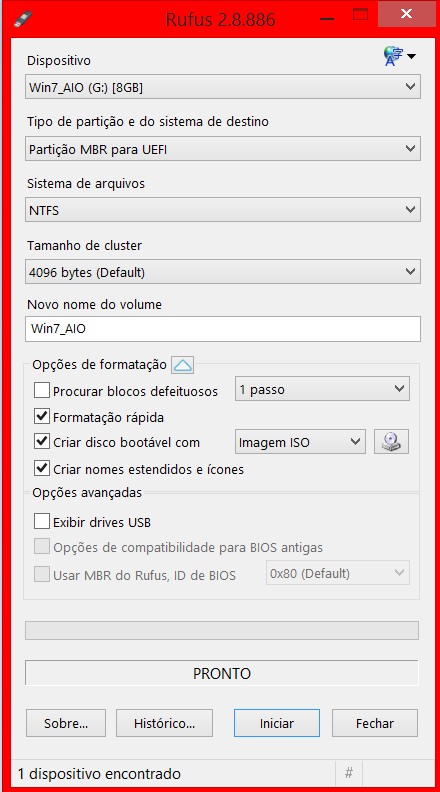Click the select ISO image disc icon
The width and height of the screenshot is (440, 792).
tap(392, 442)
